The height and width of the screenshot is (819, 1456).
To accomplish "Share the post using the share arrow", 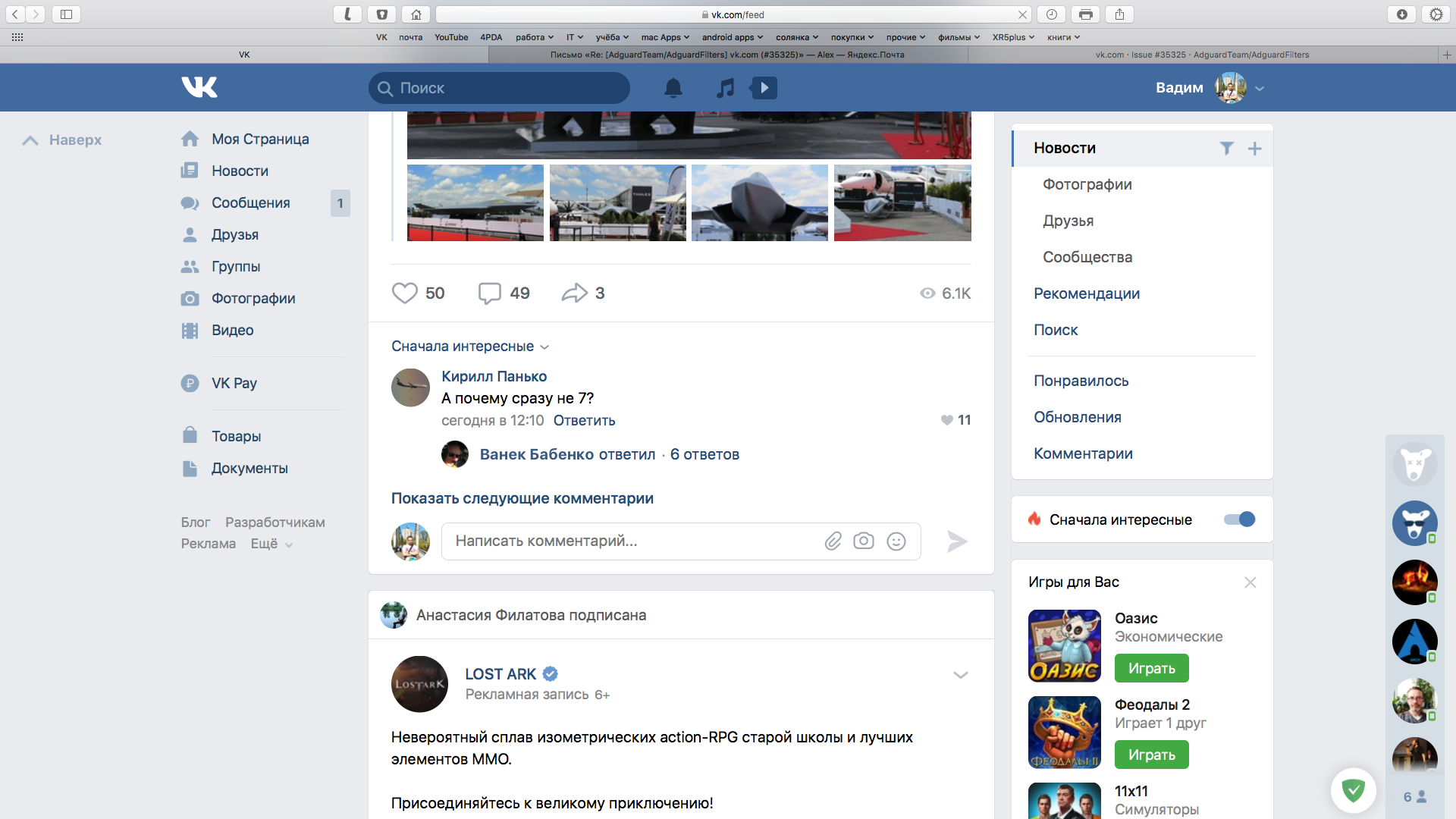I will coord(577,293).
